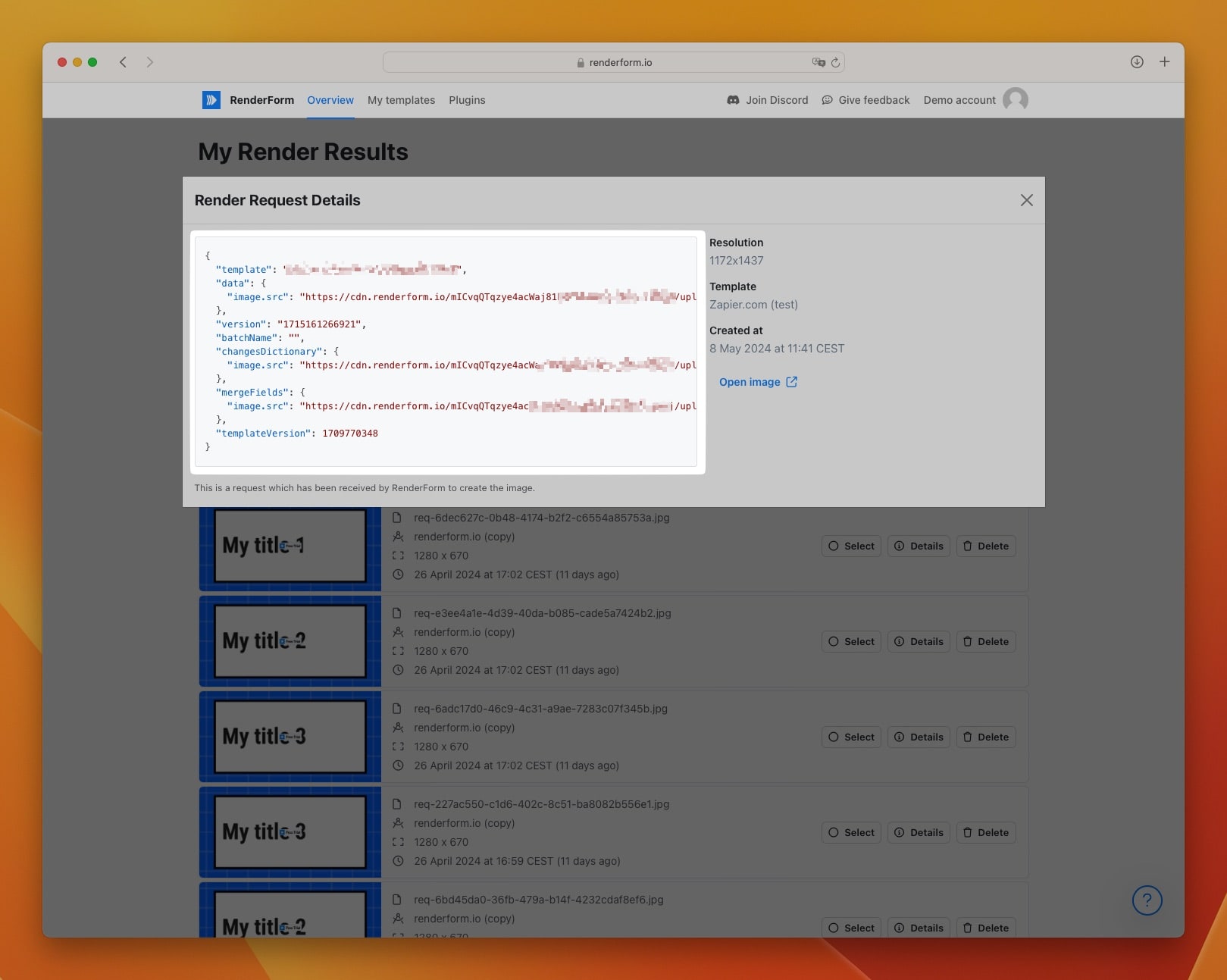Click template name Zapier.com (test)
1227x980 pixels.
click(x=753, y=305)
